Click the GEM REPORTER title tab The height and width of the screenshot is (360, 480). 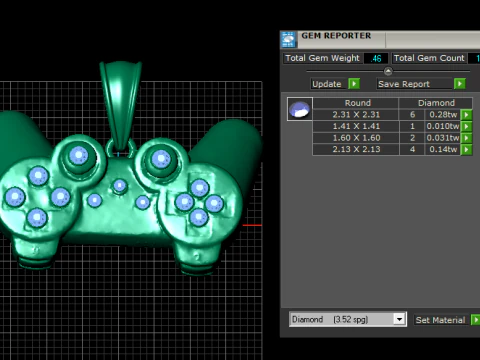[x=336, y=36]
